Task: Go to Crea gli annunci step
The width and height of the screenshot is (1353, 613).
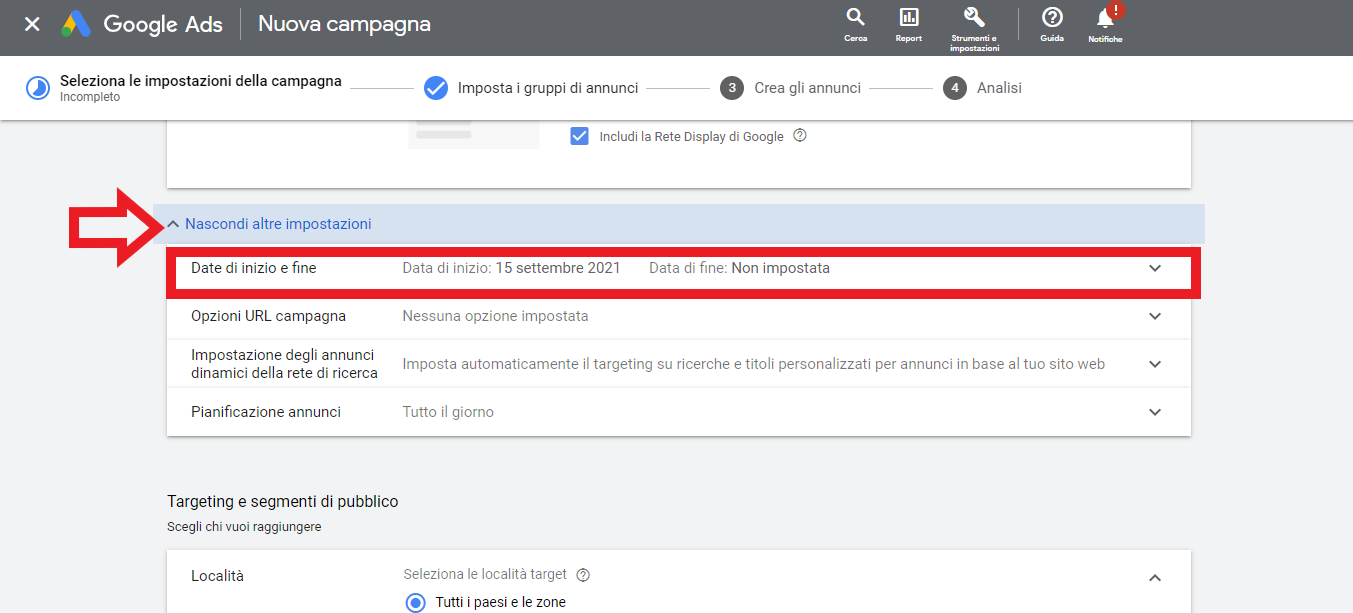Action: [806, 88]
